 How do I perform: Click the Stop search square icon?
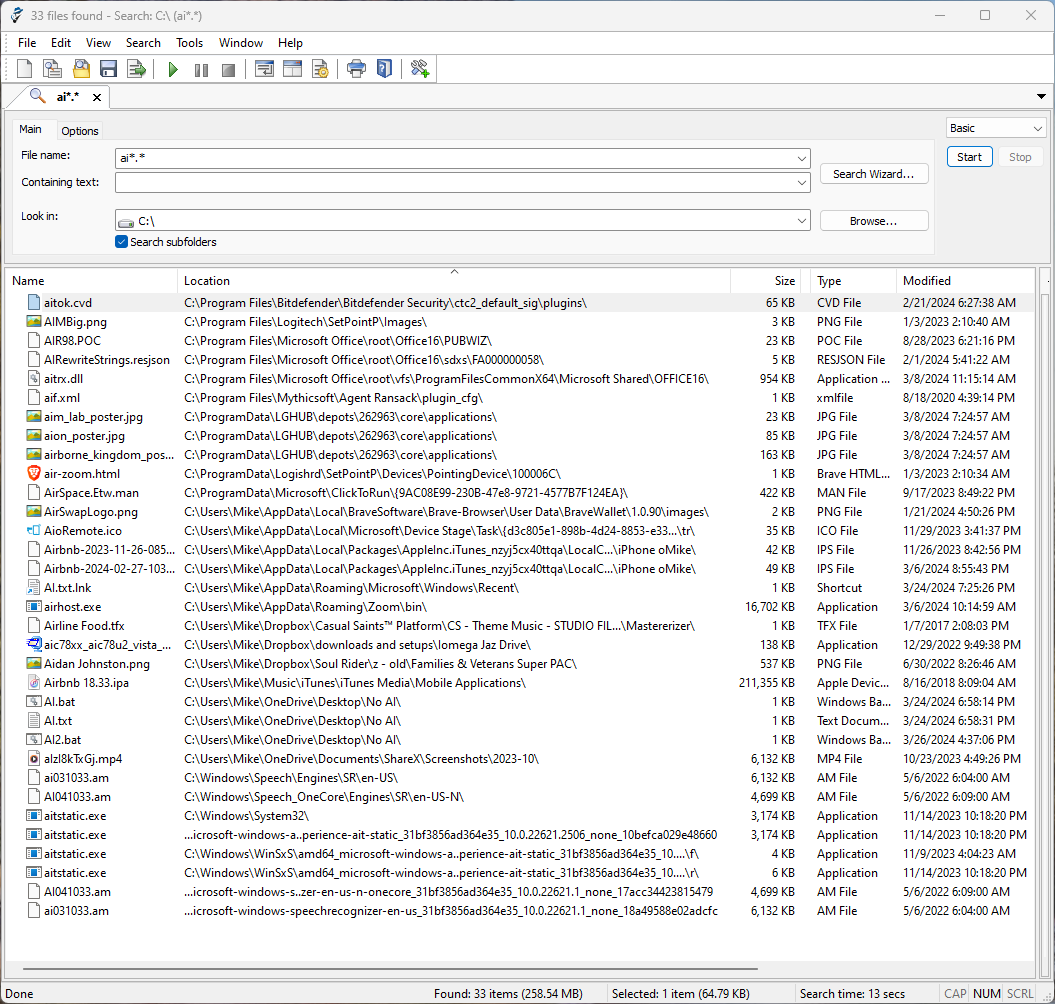(x=228, y=70)
